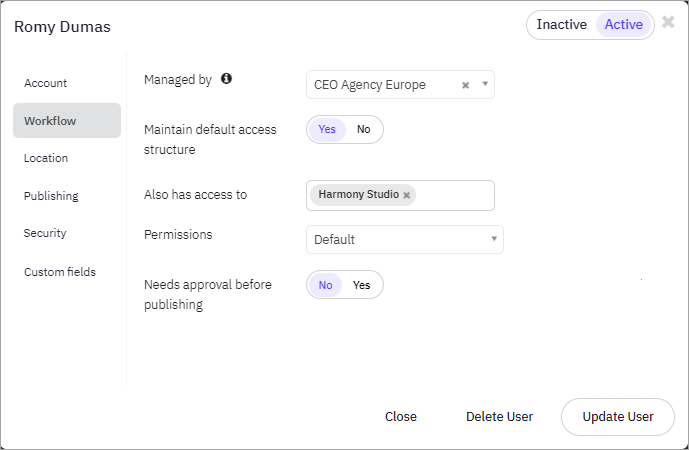Open the Managed by dropdown arrow
The height and width of the screenshot is (450, 689).
tap(485, 84)
